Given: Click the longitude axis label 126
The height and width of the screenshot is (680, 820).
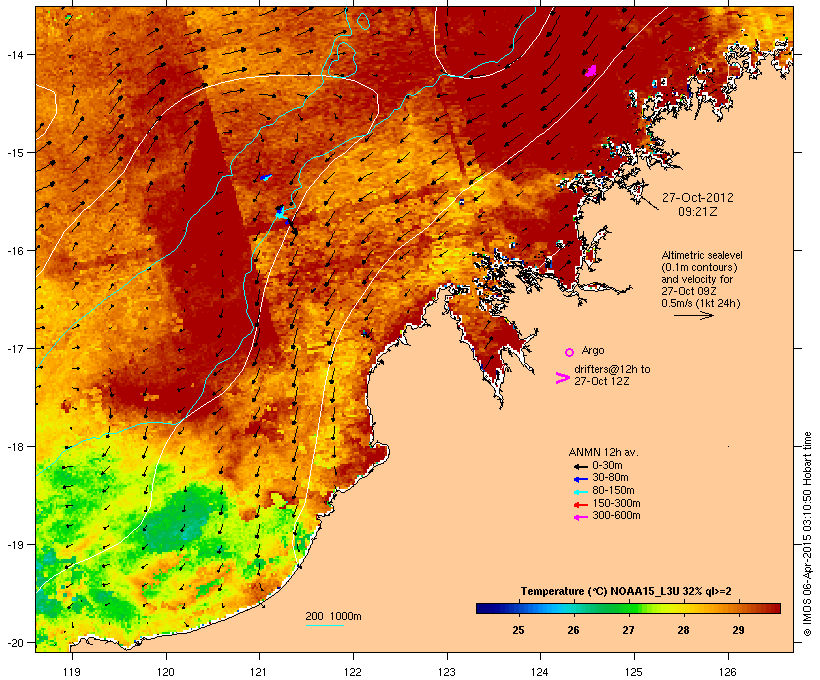Looking at the screenshot, I should 727,672.
